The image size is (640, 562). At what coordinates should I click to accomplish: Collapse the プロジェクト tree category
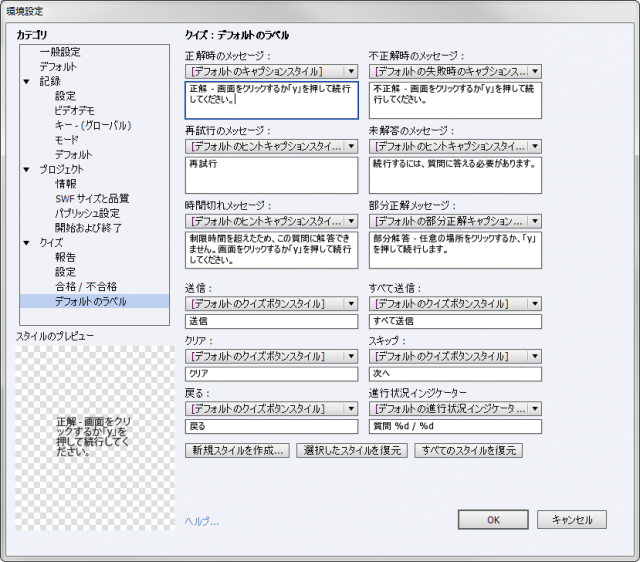point(27,169)
